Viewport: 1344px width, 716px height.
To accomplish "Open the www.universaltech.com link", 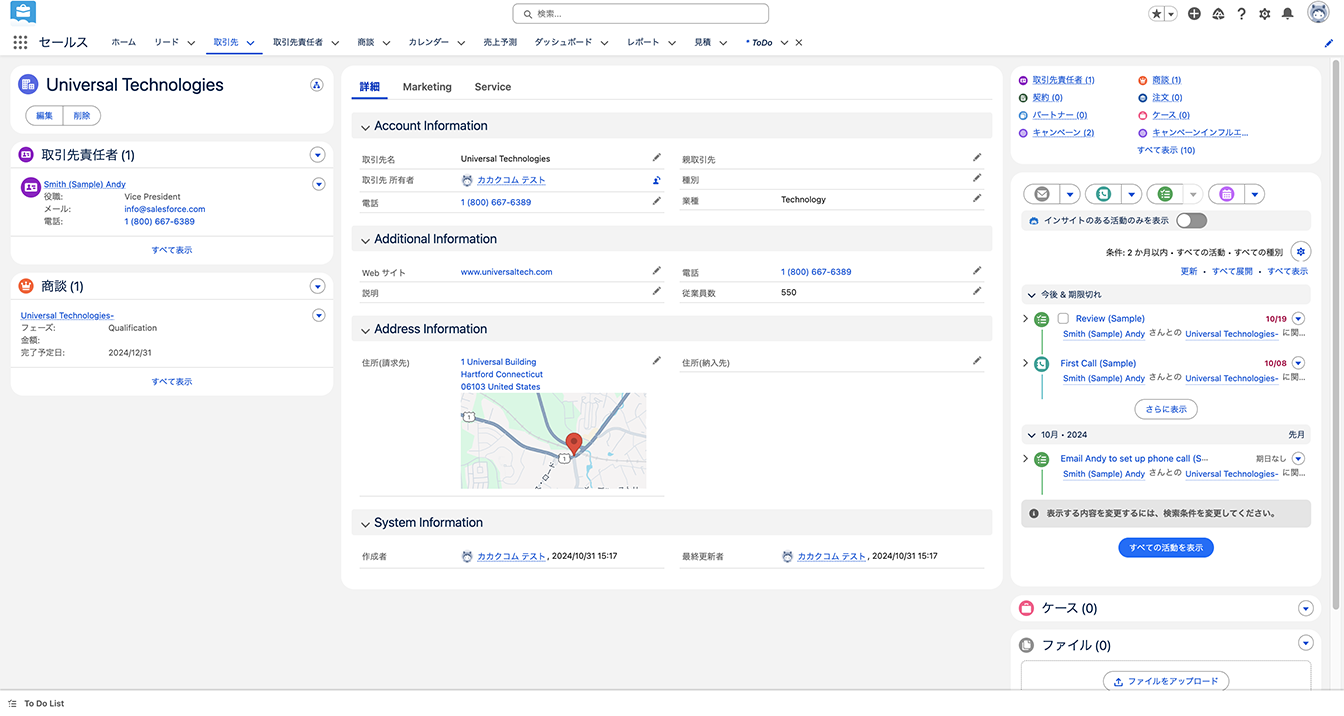I will tap(506, 272).
